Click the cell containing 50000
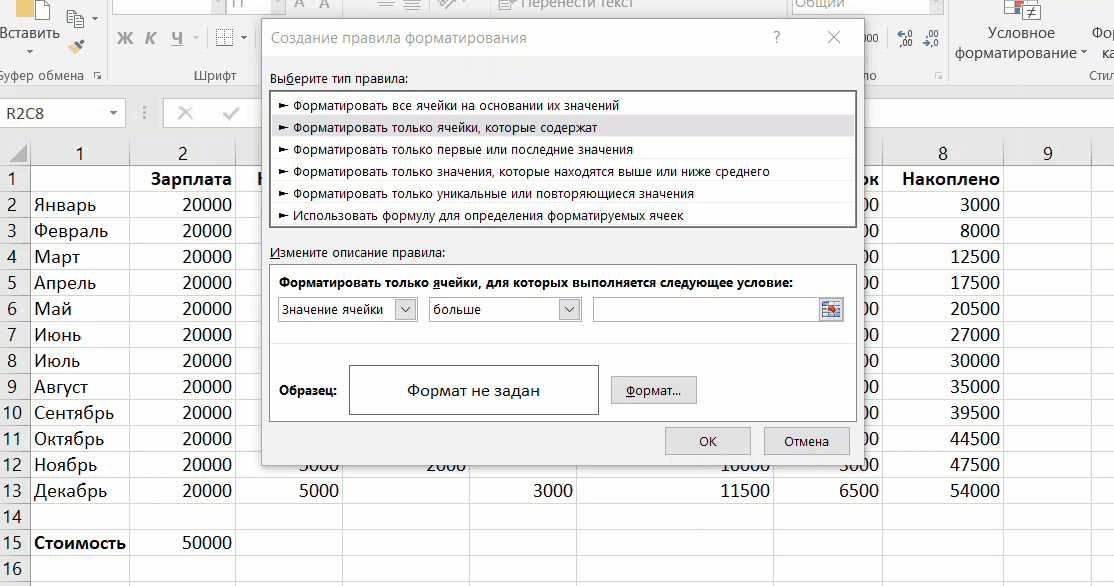 pyautogui.click(x=183, y=543)
